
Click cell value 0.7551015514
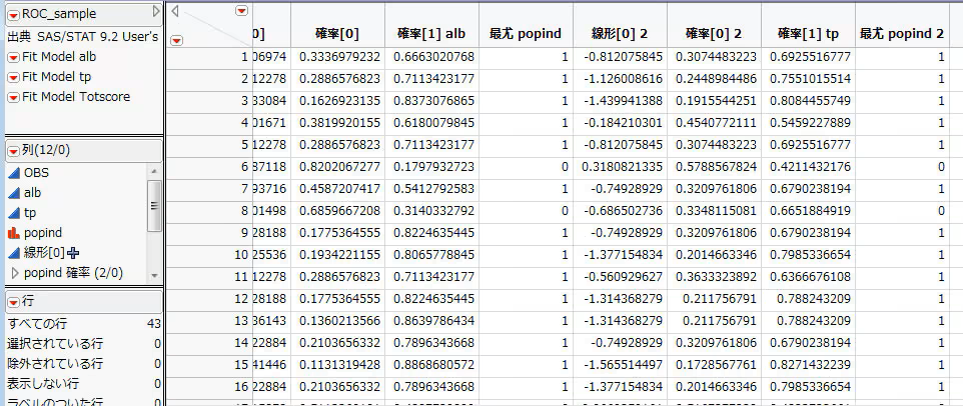pos(810,79)
